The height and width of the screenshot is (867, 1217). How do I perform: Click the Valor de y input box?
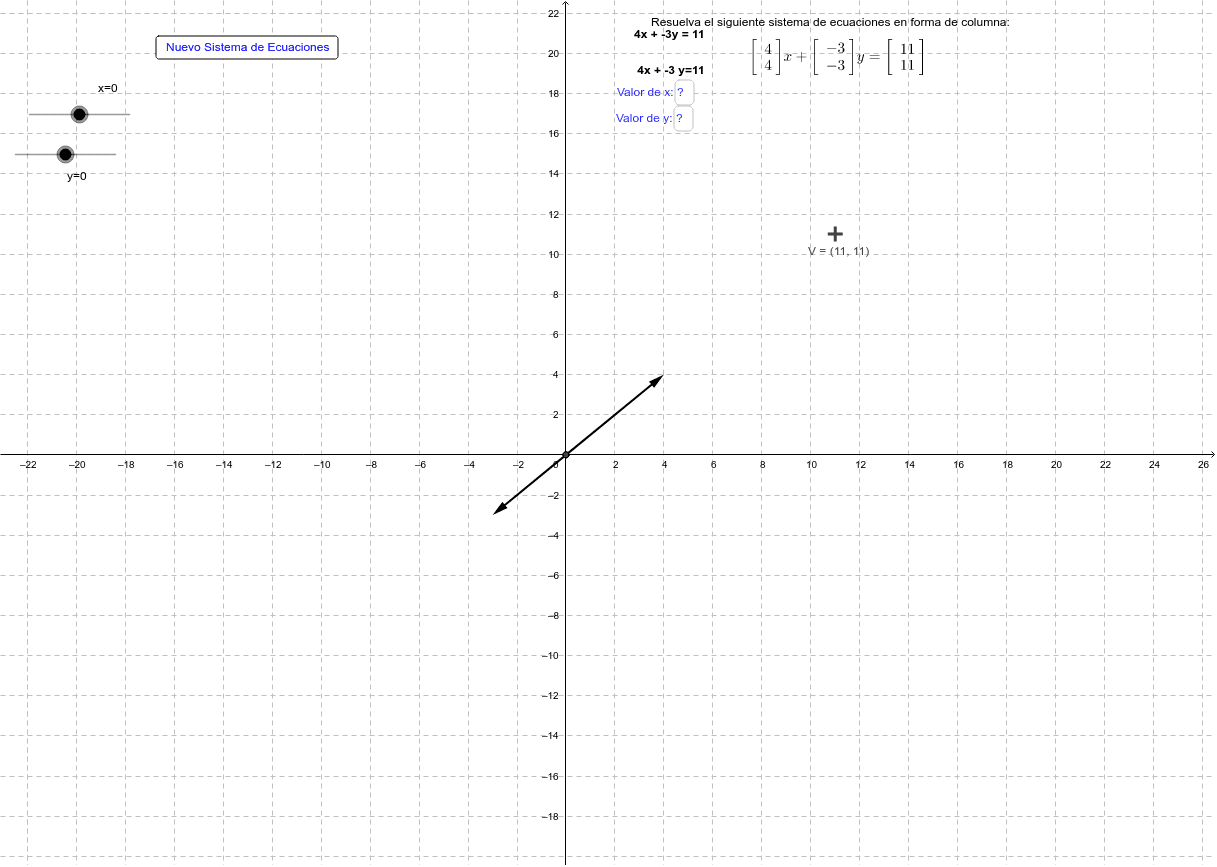click(x=684, y=118)
